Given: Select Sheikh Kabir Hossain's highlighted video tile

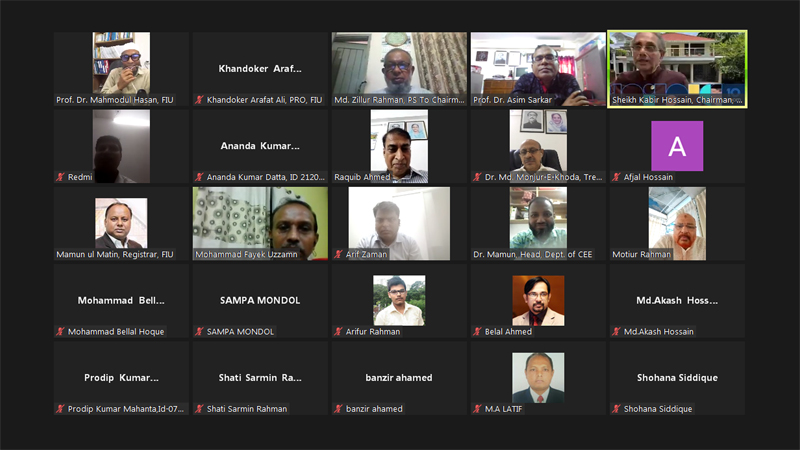Looking at the screenshot, I should (x=677, y=69).
